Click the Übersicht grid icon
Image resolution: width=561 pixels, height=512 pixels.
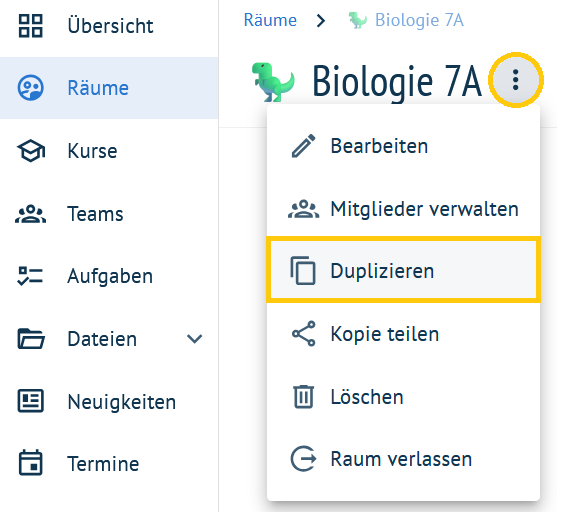(30, 26)
